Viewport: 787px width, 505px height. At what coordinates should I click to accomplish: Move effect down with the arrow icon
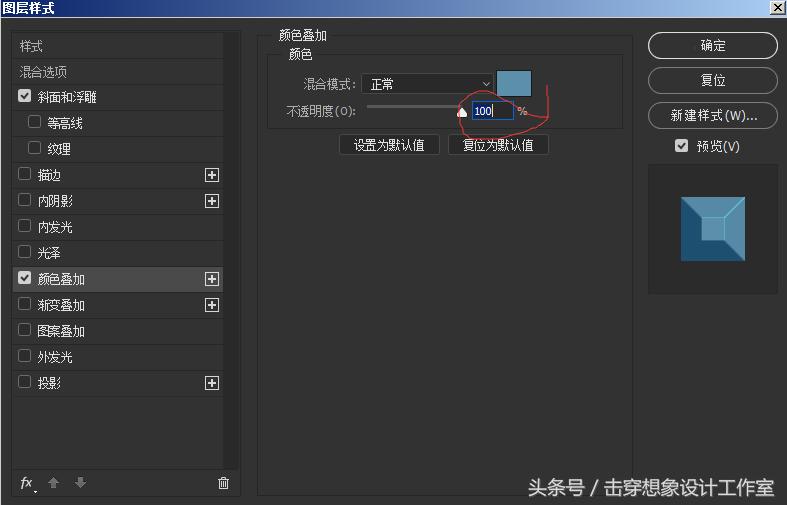point(80,483)
